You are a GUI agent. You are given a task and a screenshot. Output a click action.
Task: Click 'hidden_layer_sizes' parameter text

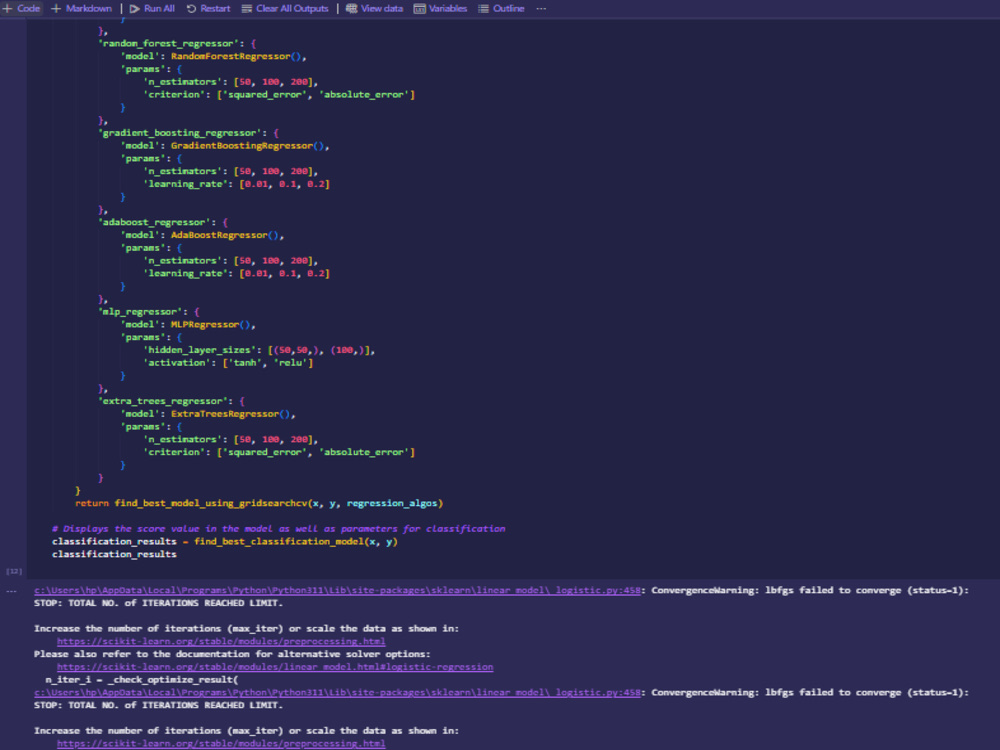click(x=200, y=349)
